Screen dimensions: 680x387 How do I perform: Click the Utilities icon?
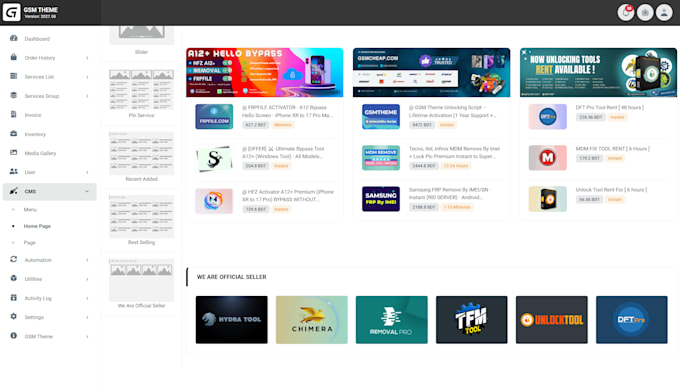click(x=13, y=279)
